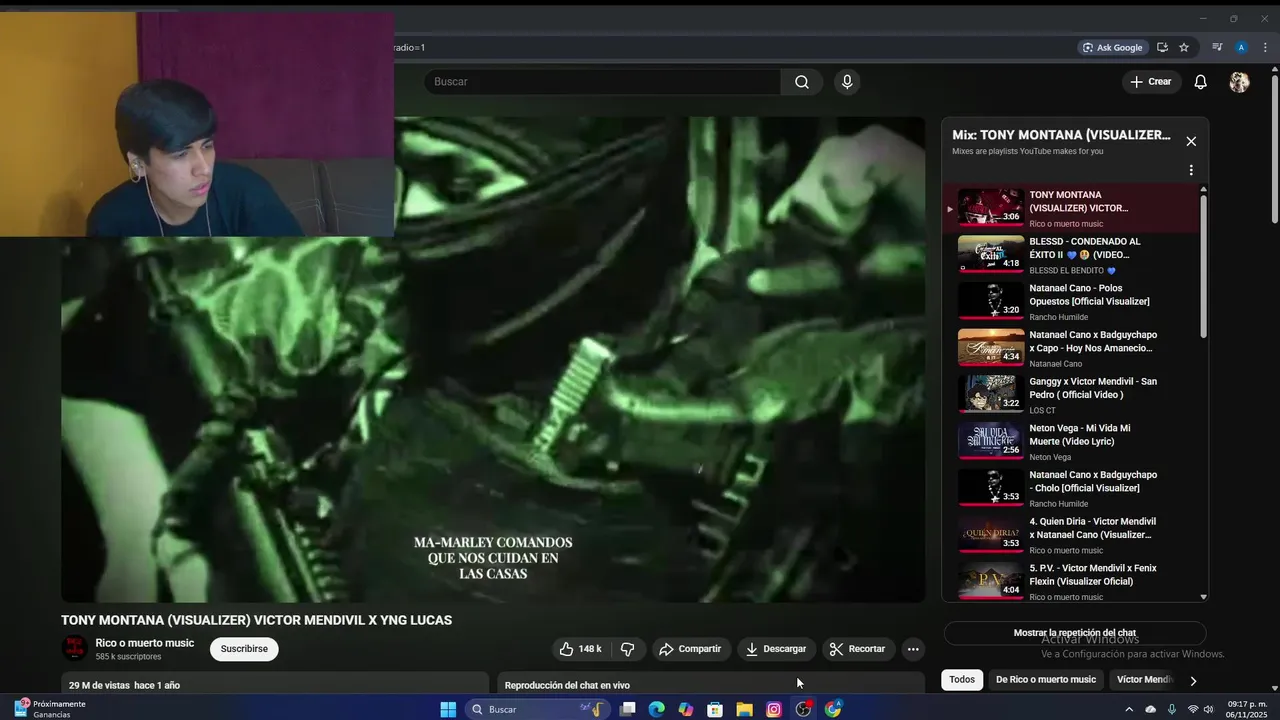Click the Descargar download button
The height and width of the screenshot is (720, 1280).
click(x=776, y=649)
